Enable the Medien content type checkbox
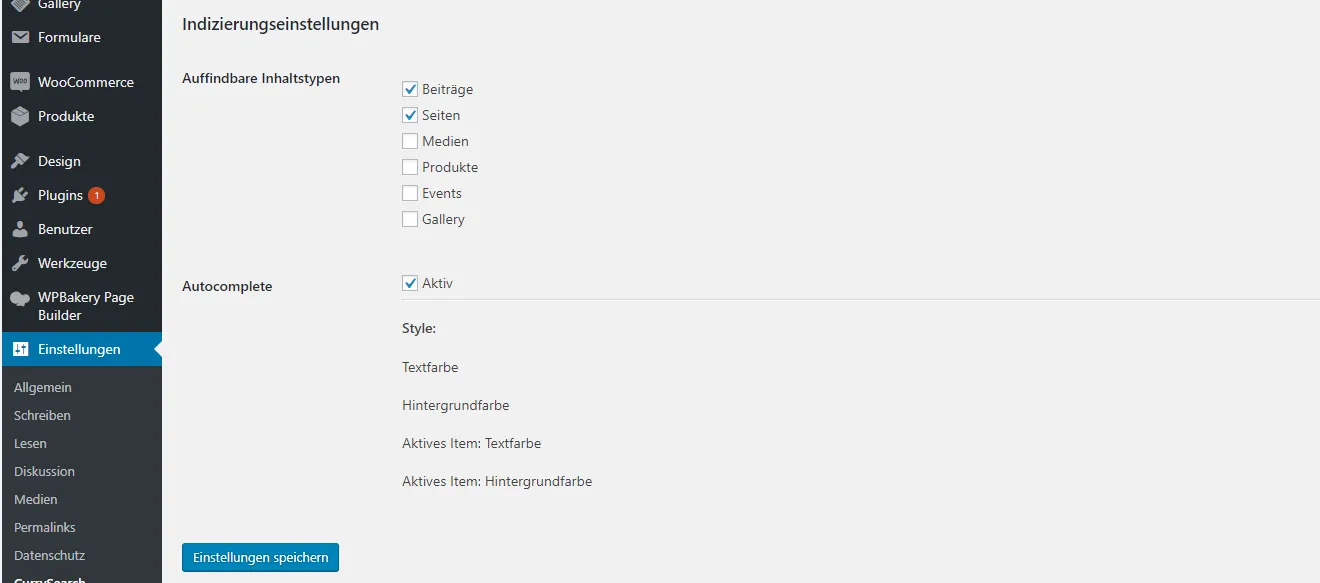Viewport: 1320px width, 583px height. click(410, 141)
